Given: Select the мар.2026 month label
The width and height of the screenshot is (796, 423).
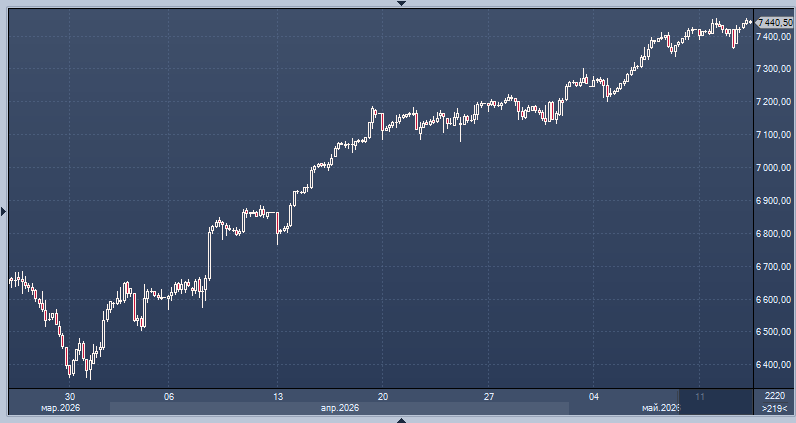Looking at the screenshot, I should click(60, 408).
